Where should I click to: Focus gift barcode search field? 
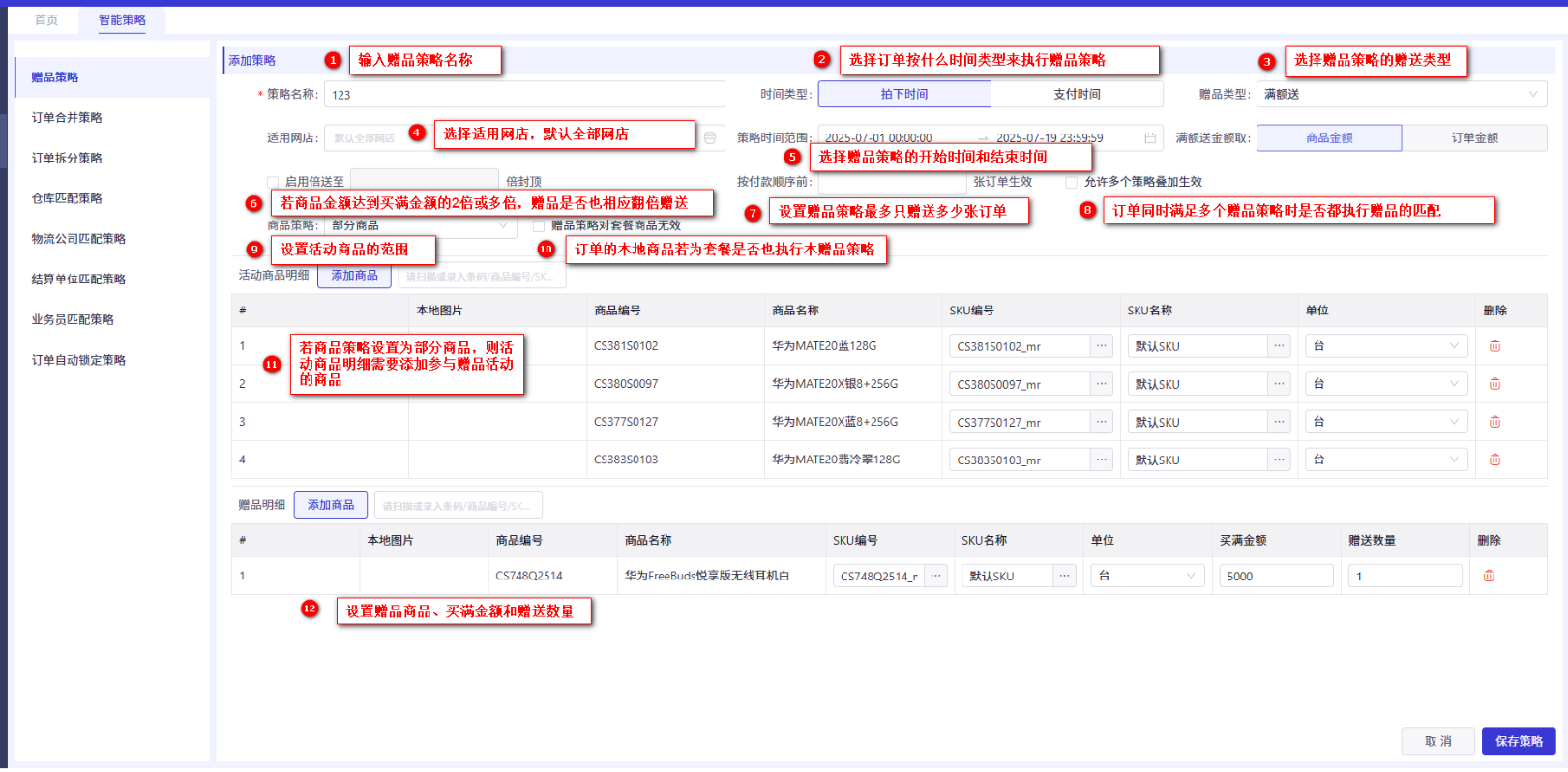pos(459,505)
